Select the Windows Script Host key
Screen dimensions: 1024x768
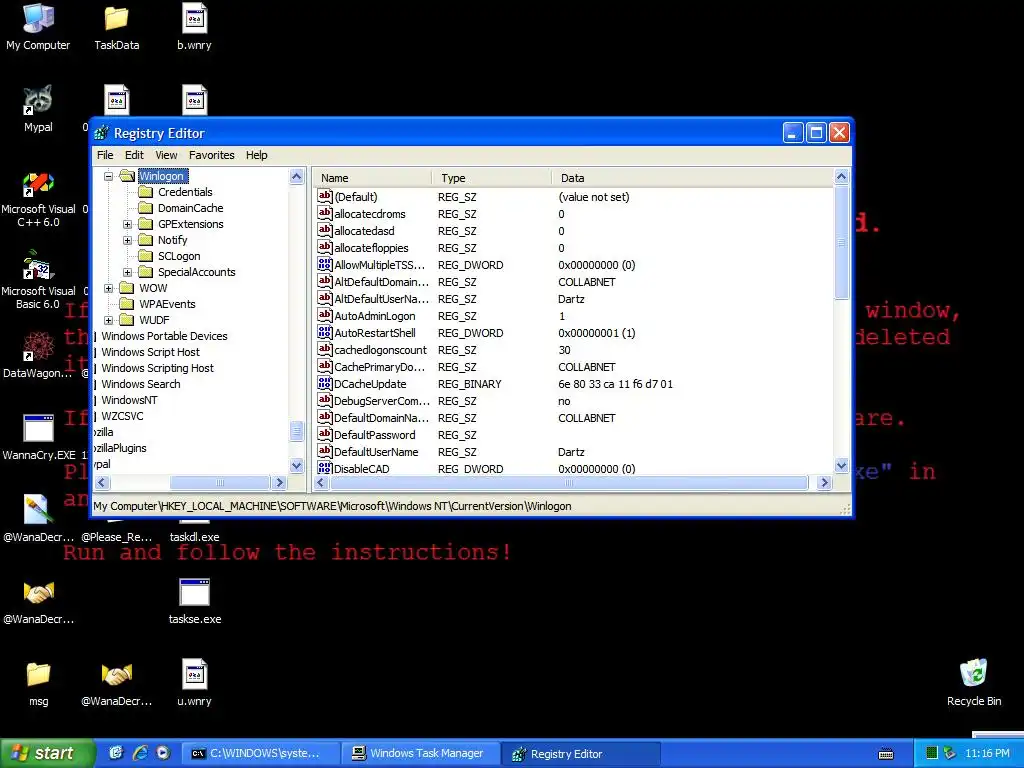pos(150,352)
